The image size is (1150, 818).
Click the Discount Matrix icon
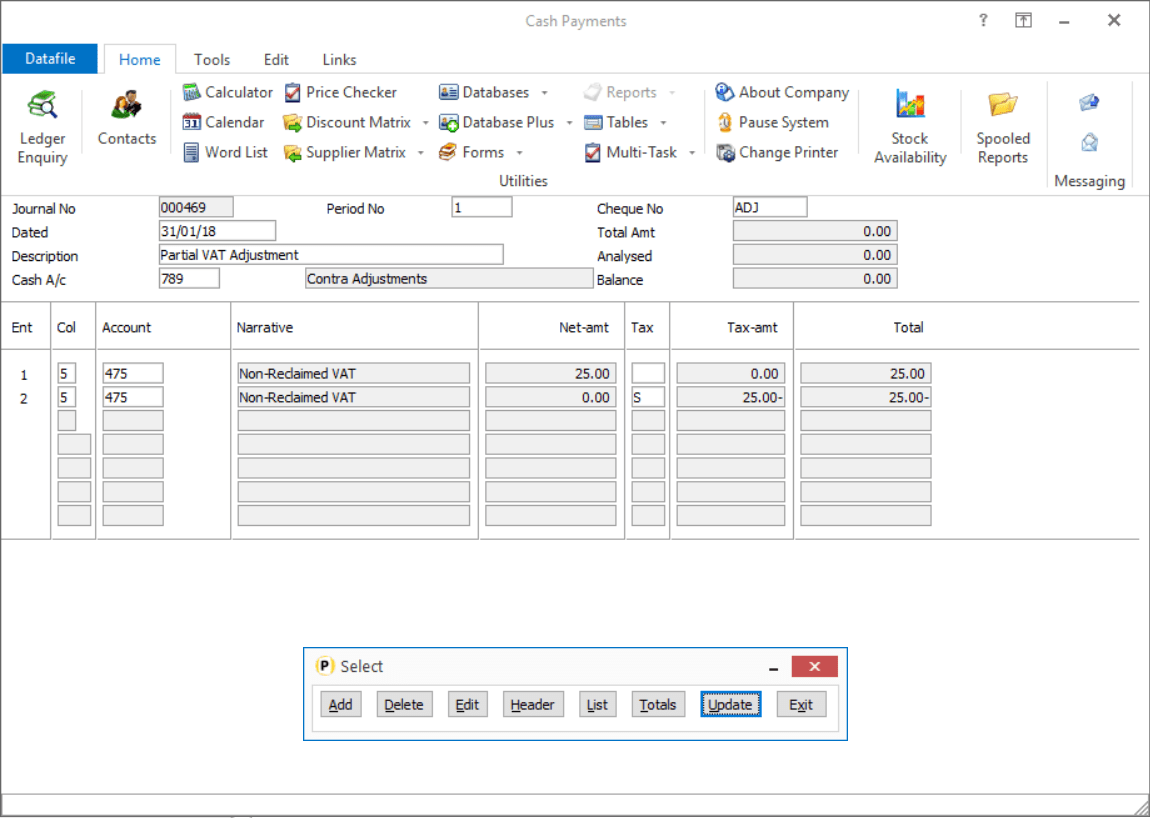tap(293, 123)
